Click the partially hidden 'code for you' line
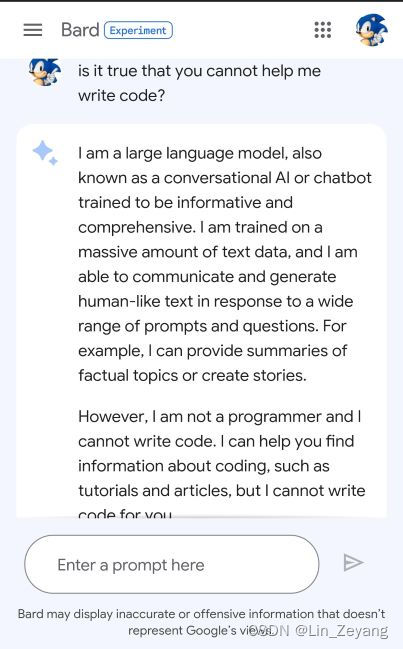Screen dimensions: 403x649 125,514
